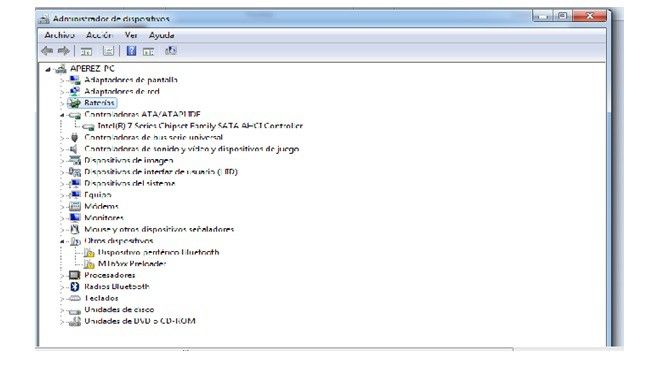Click the Controladoras ATA/ATAPI IDE icon

tap(75, 115)
